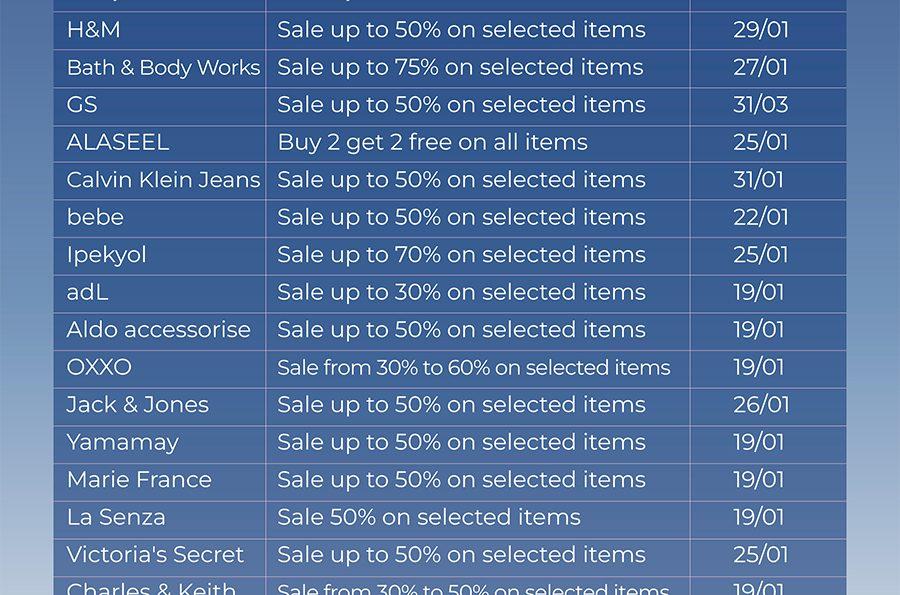Click the Jack & Jones end date 26/01
The image size is (900, 595).
pos(761,405)
